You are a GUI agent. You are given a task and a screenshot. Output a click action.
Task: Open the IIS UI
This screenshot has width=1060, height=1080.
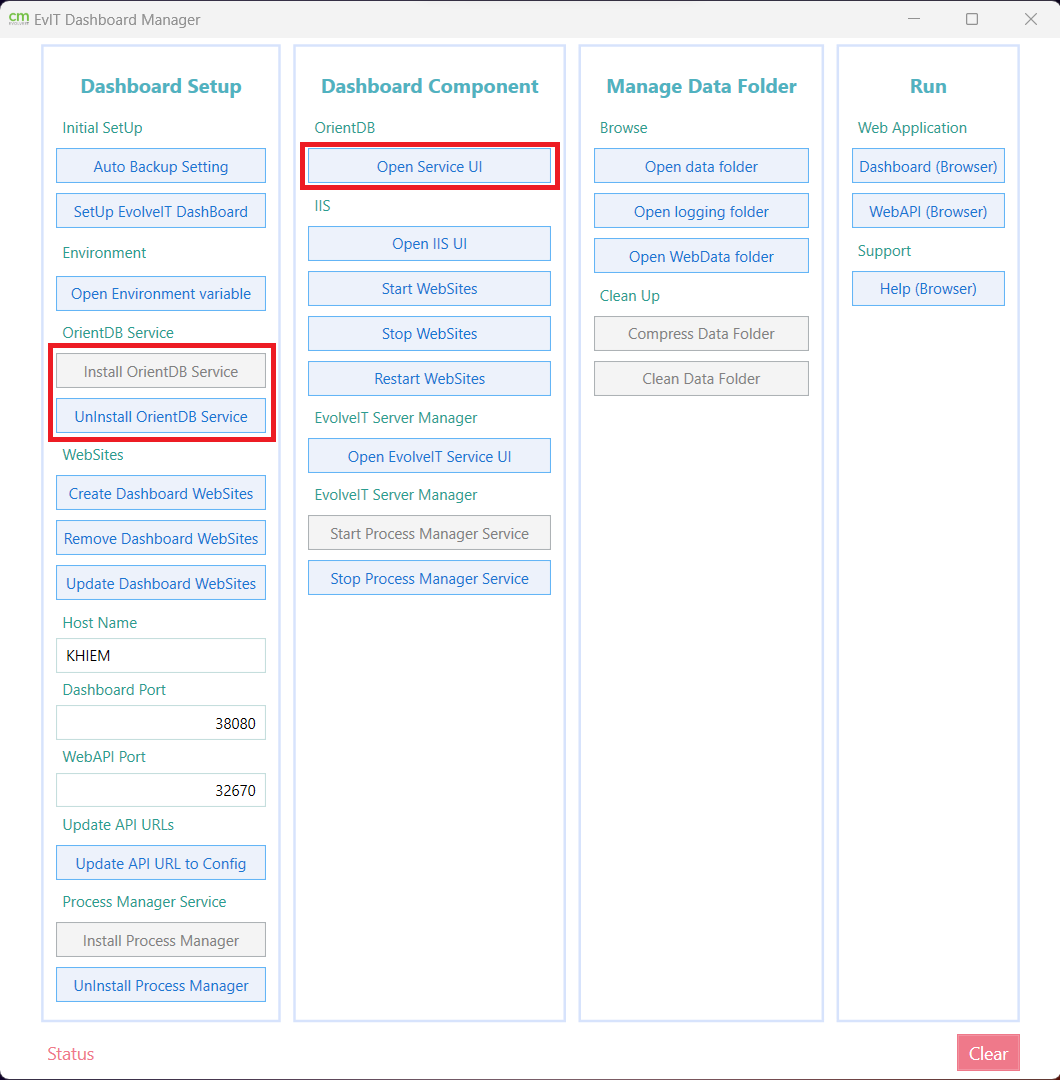click(429, 243)
